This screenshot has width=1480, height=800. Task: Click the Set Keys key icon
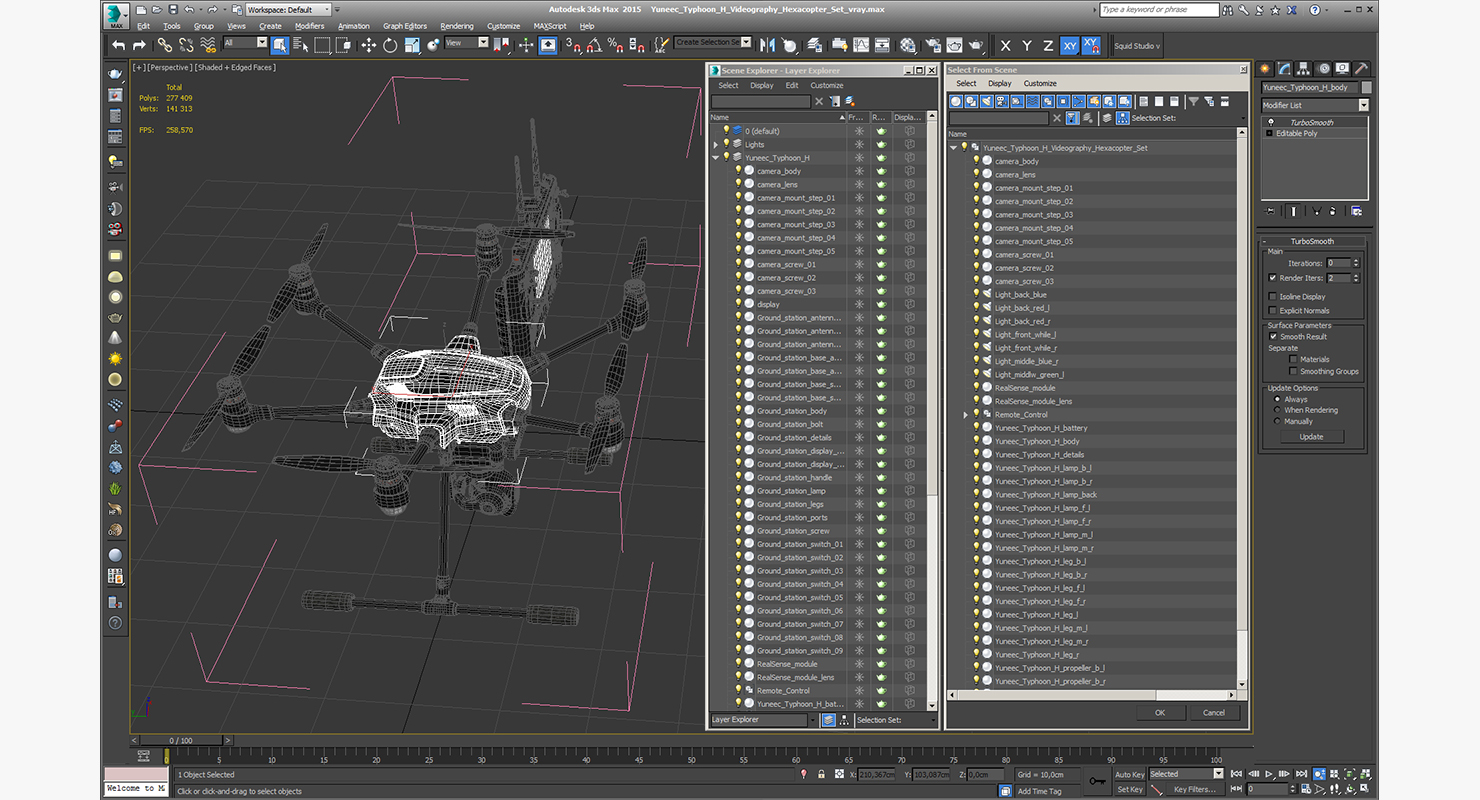tap(1098, 780)
